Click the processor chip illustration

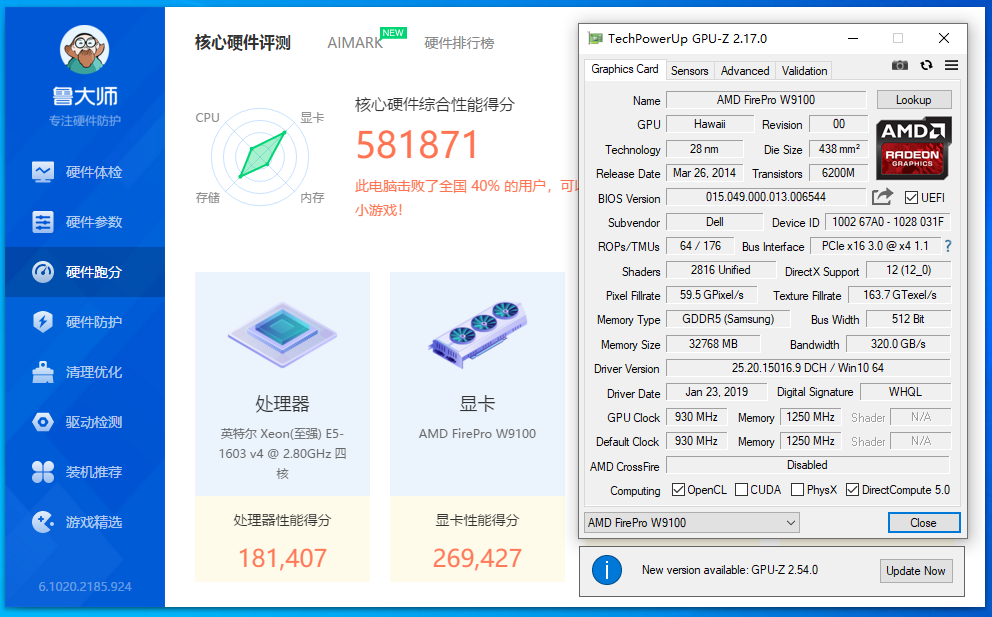(x=282, y=335)
